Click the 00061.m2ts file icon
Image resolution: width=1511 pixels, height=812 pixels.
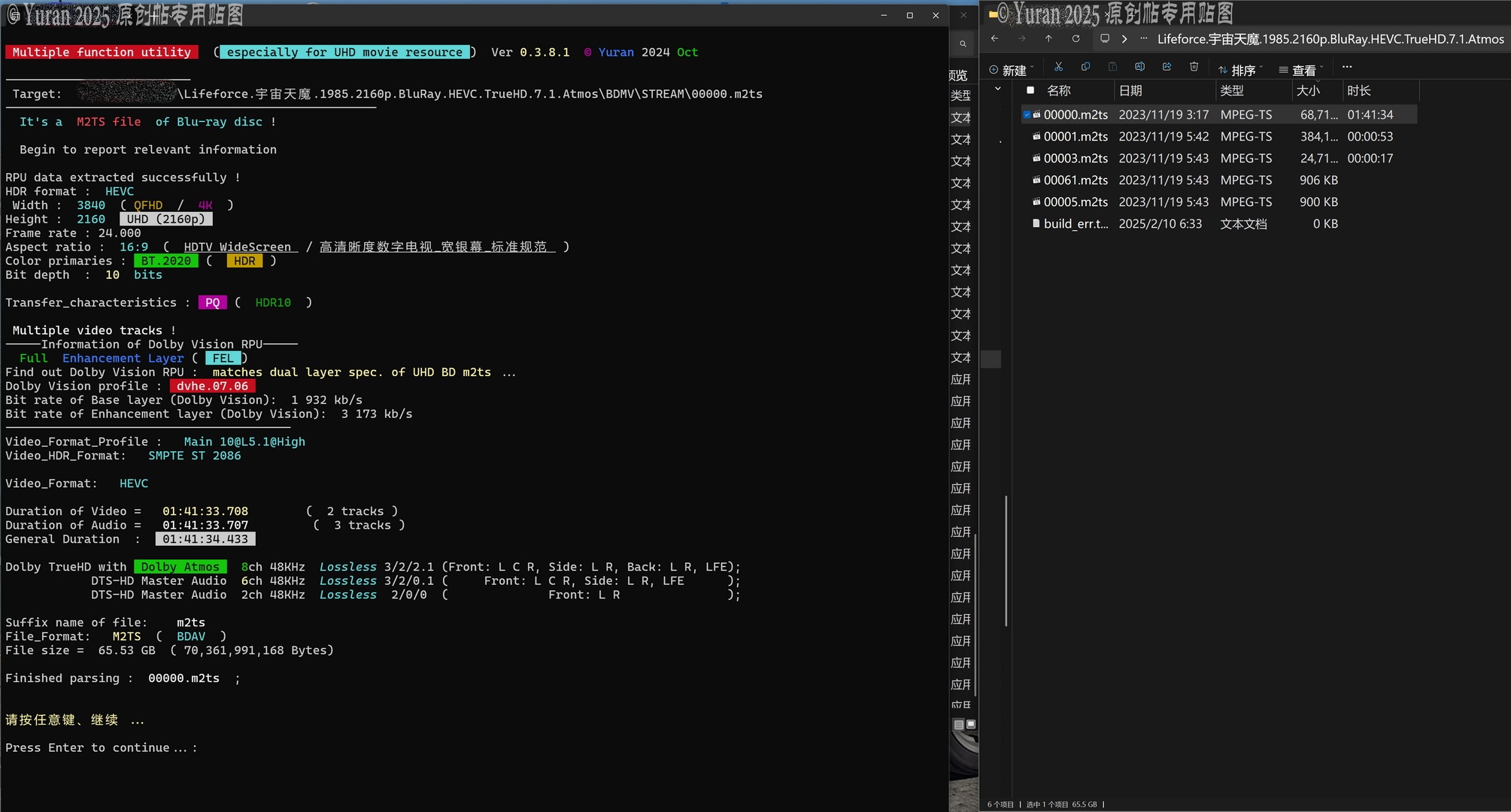point(1036,180)
